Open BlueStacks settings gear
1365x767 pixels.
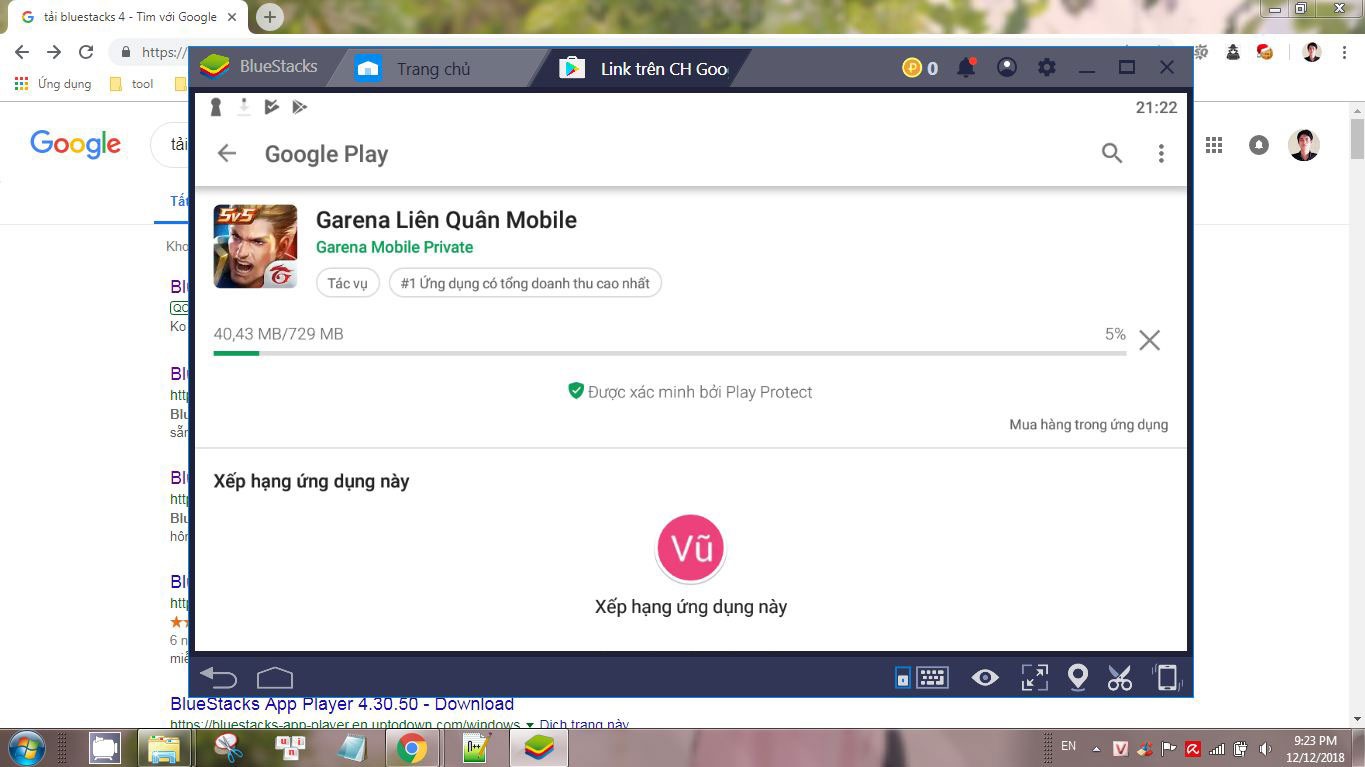(1047, 67)
